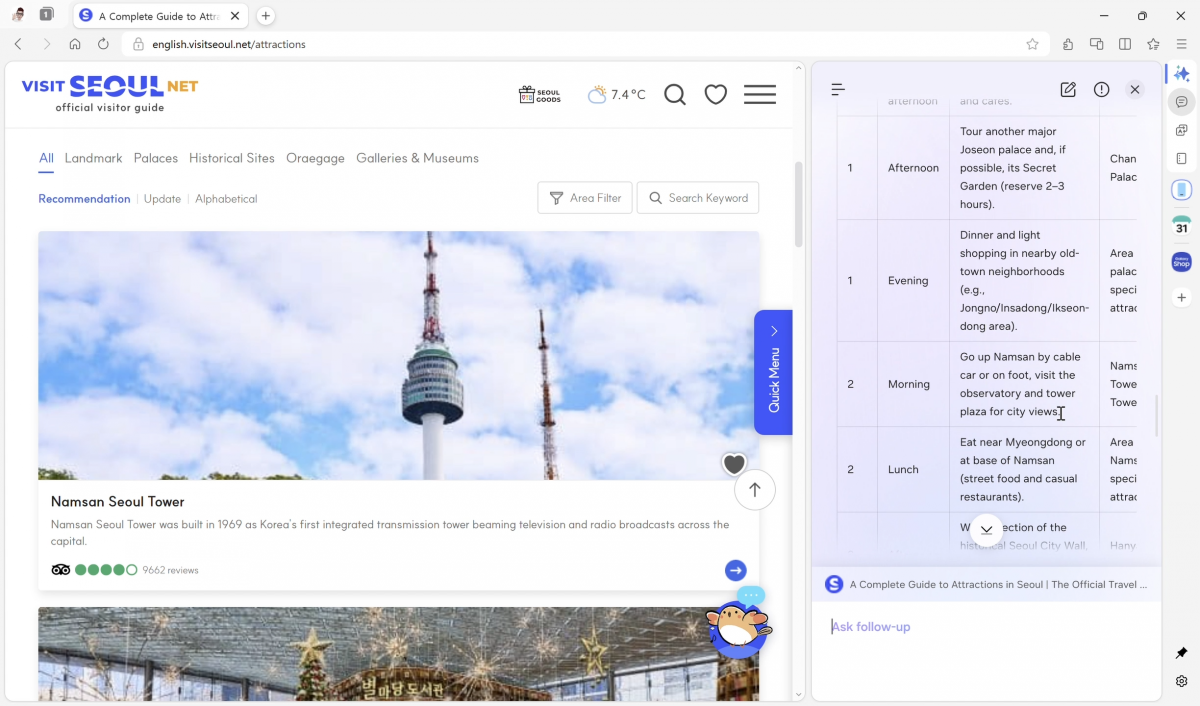Viewport: 1200px width, 706px height.
Task: Start a new chat with the compose icon
Action: (x=1068, y=90)
